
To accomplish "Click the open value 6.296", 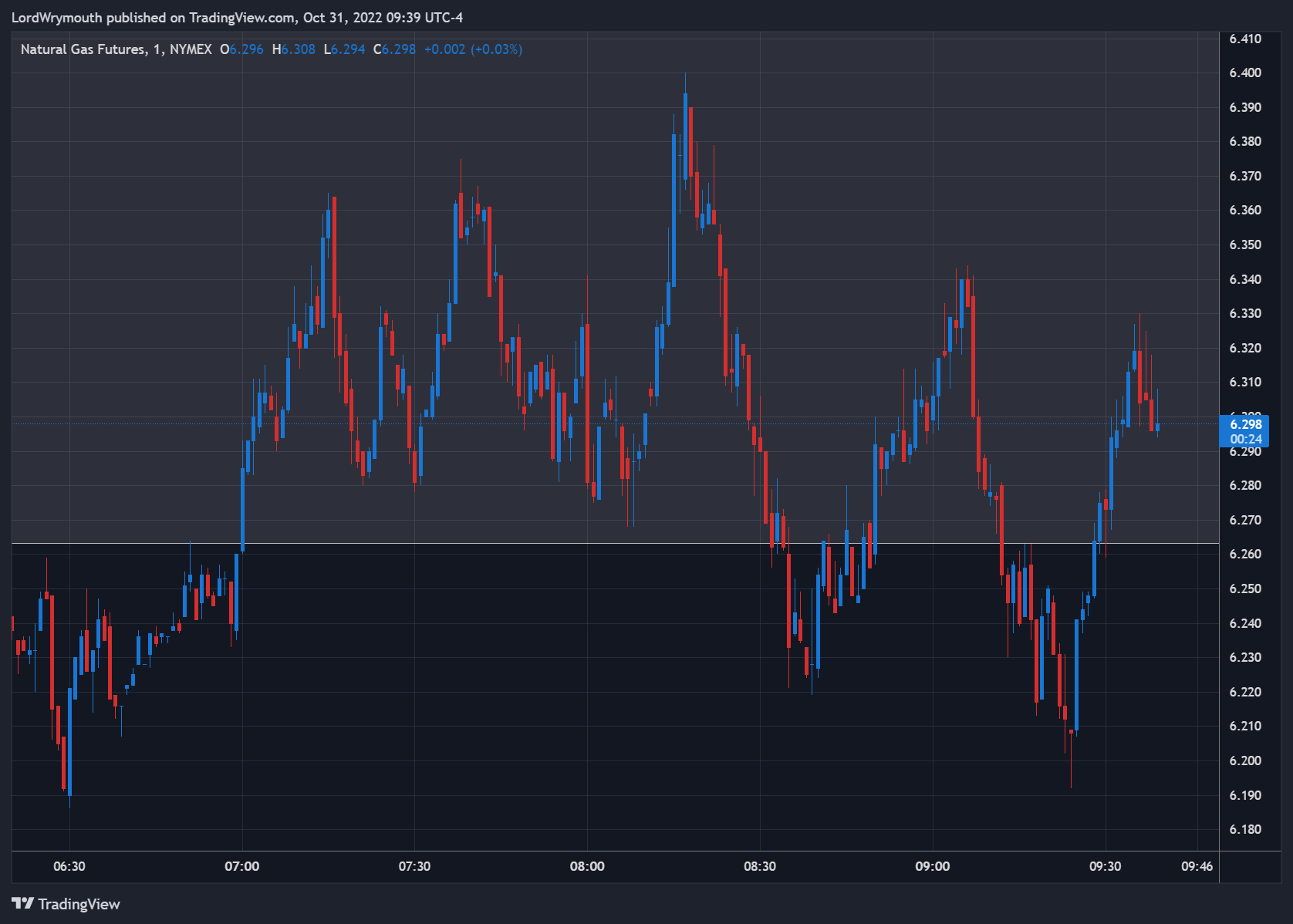I will pyautogui.click(x=246, y=49).
